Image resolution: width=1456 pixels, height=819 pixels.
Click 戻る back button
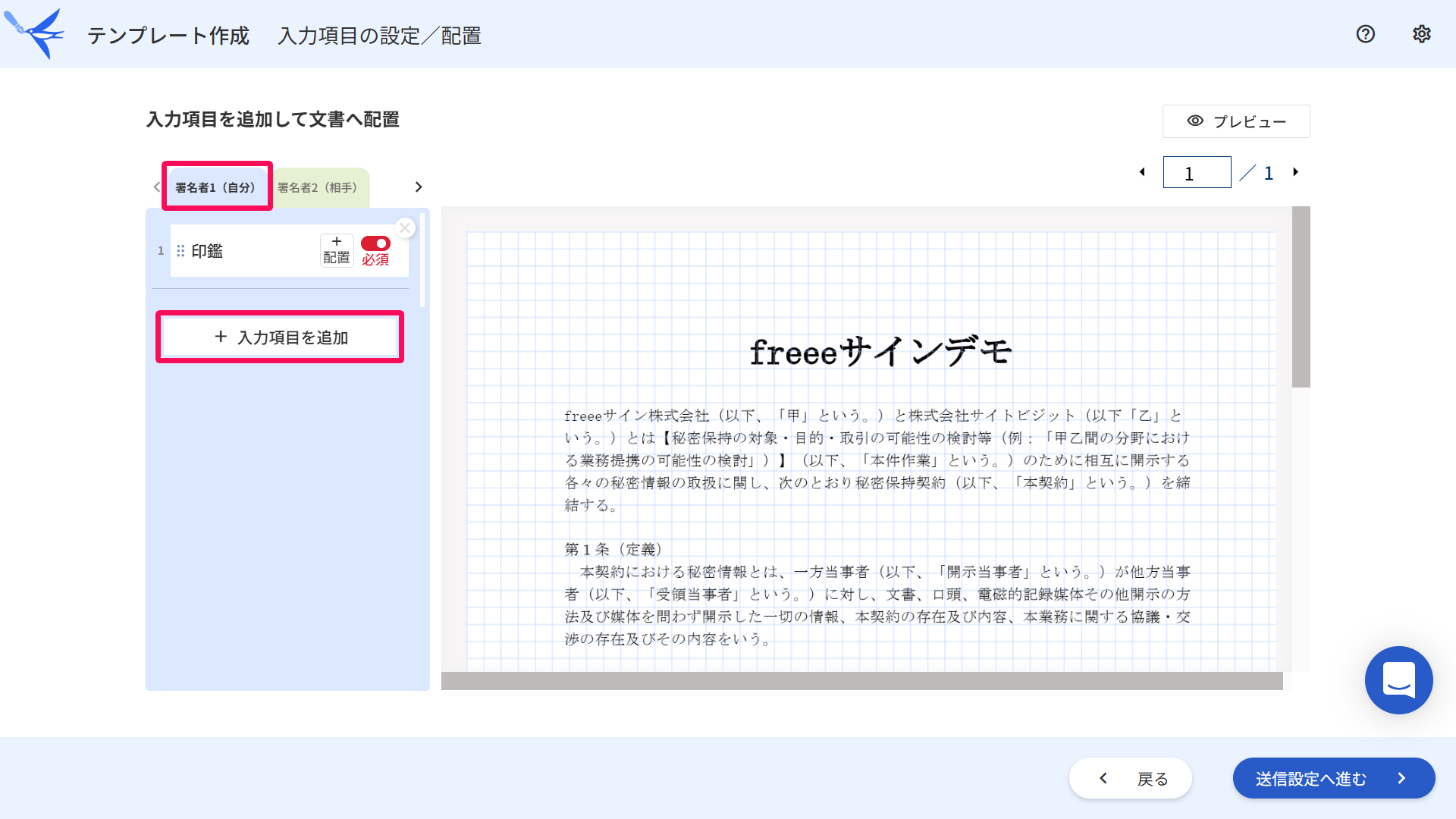[1130, 778]
